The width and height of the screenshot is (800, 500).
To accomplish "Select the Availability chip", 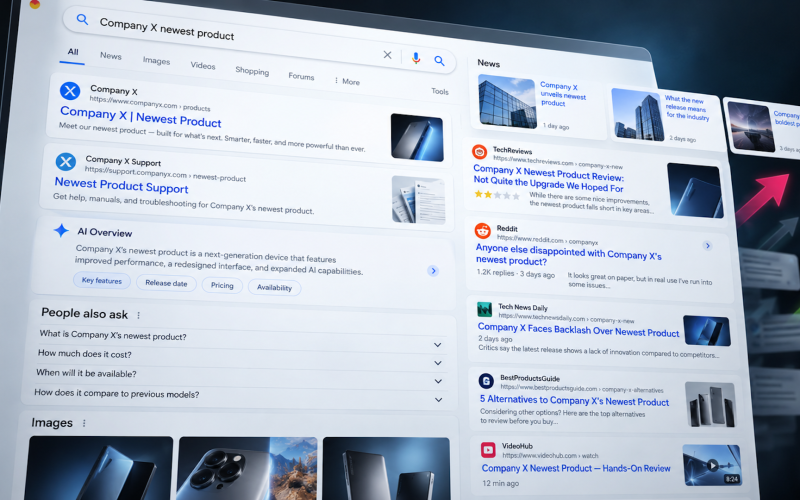I will pyautogui.click(x=274, y=288).
